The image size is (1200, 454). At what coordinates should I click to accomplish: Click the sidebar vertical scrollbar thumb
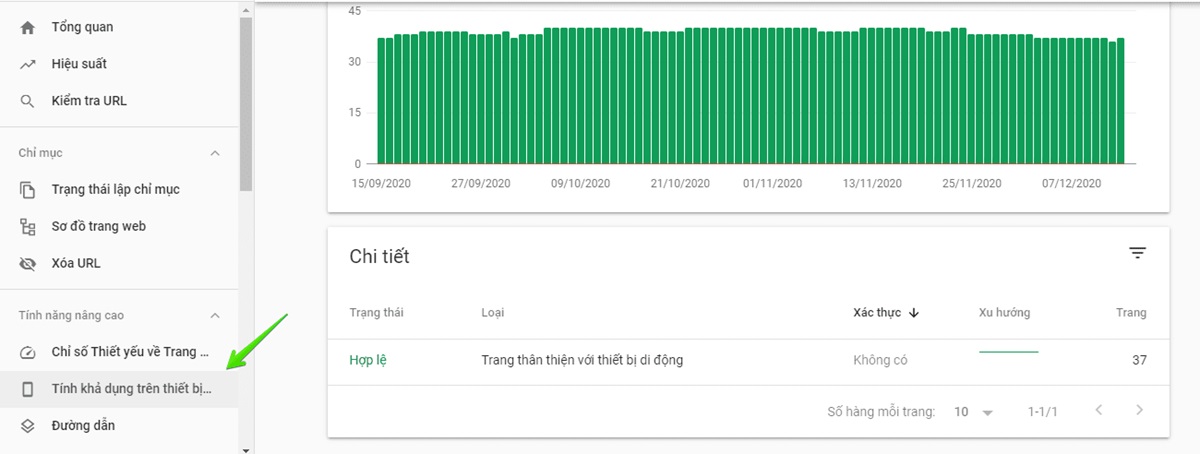point(246,104)
